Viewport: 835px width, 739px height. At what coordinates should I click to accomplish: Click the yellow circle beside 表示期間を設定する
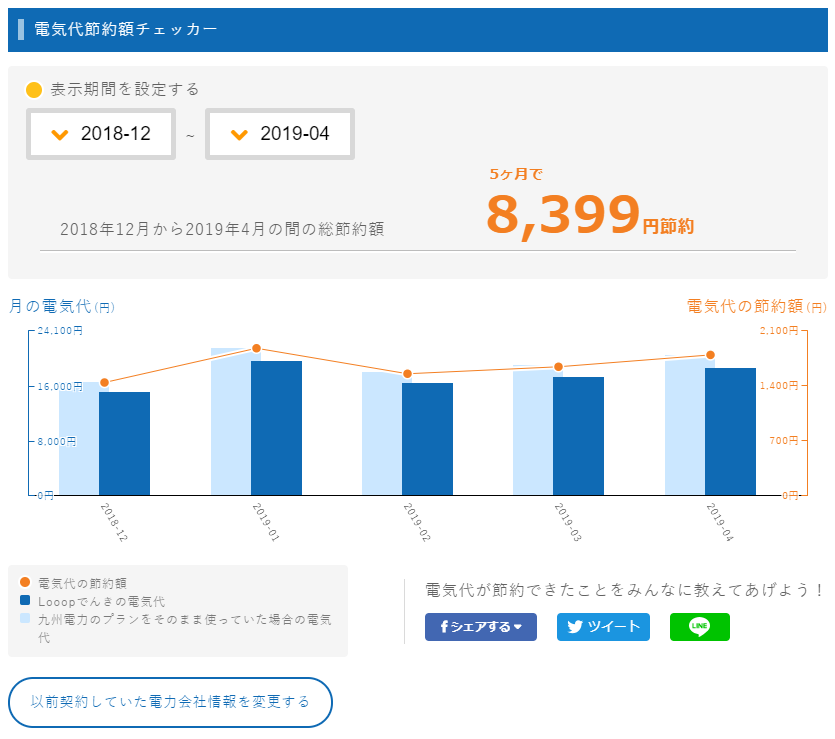pos(34,89)
